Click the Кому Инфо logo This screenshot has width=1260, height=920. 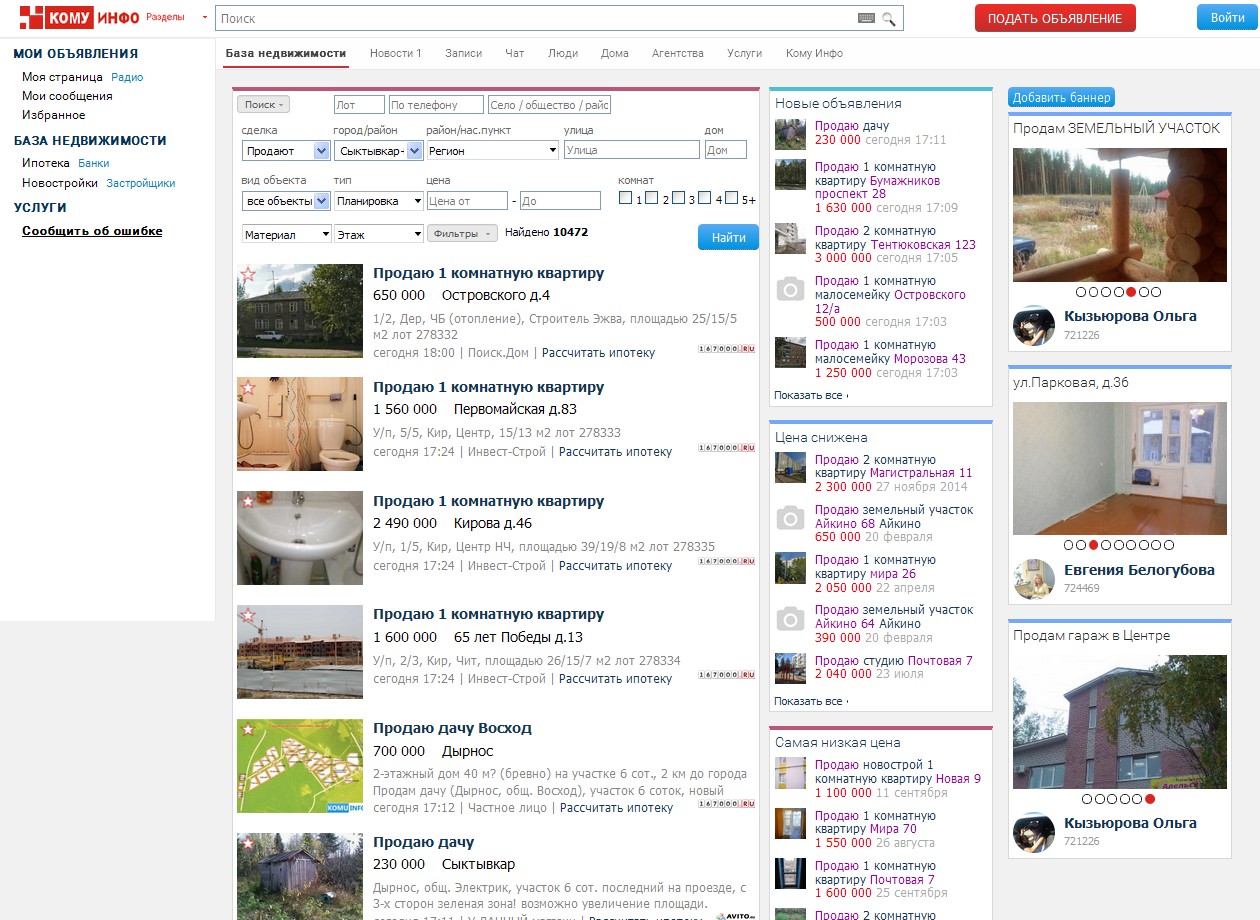pyautogui.click(x=80, y=17)
